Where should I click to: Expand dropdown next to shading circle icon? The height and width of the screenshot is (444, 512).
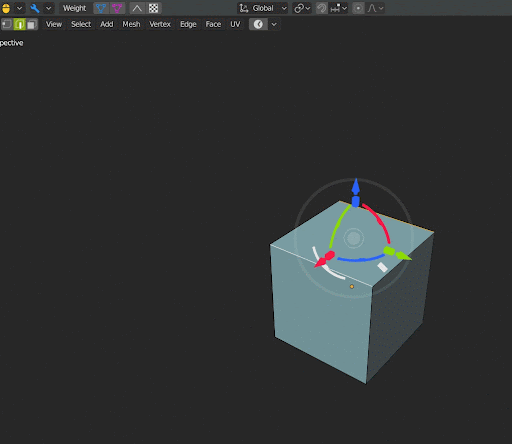click(274, 24)
